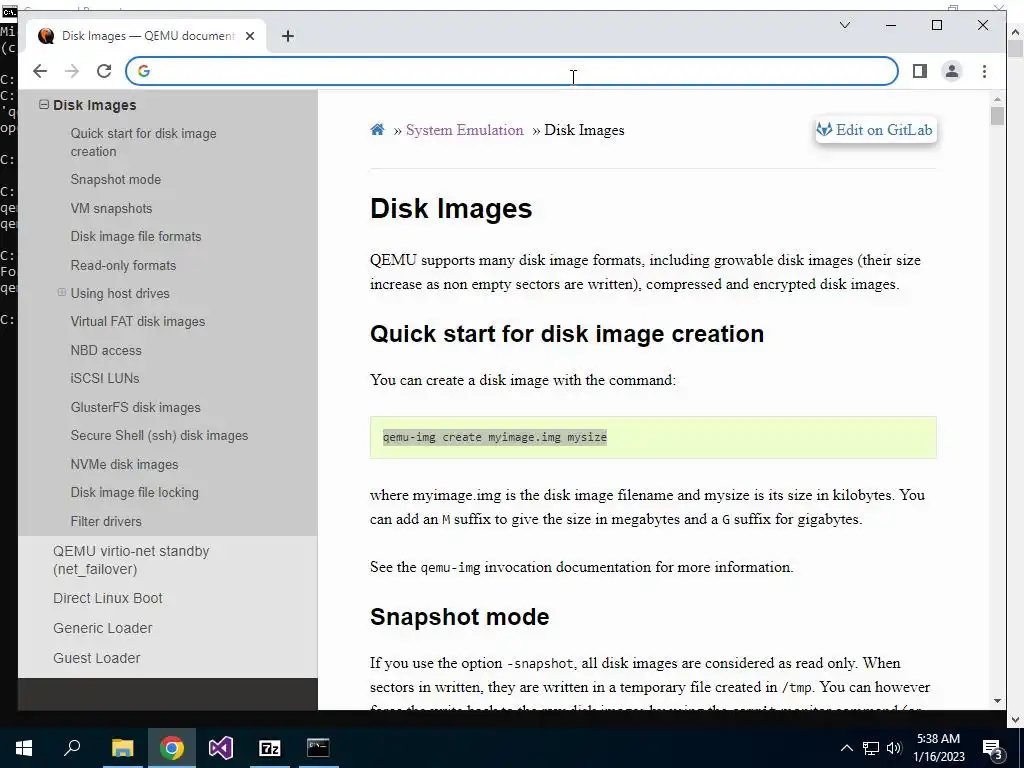1024x768 pixels.
Task: Click the volume speaker tray icon
Action: (x=894, y=748)
